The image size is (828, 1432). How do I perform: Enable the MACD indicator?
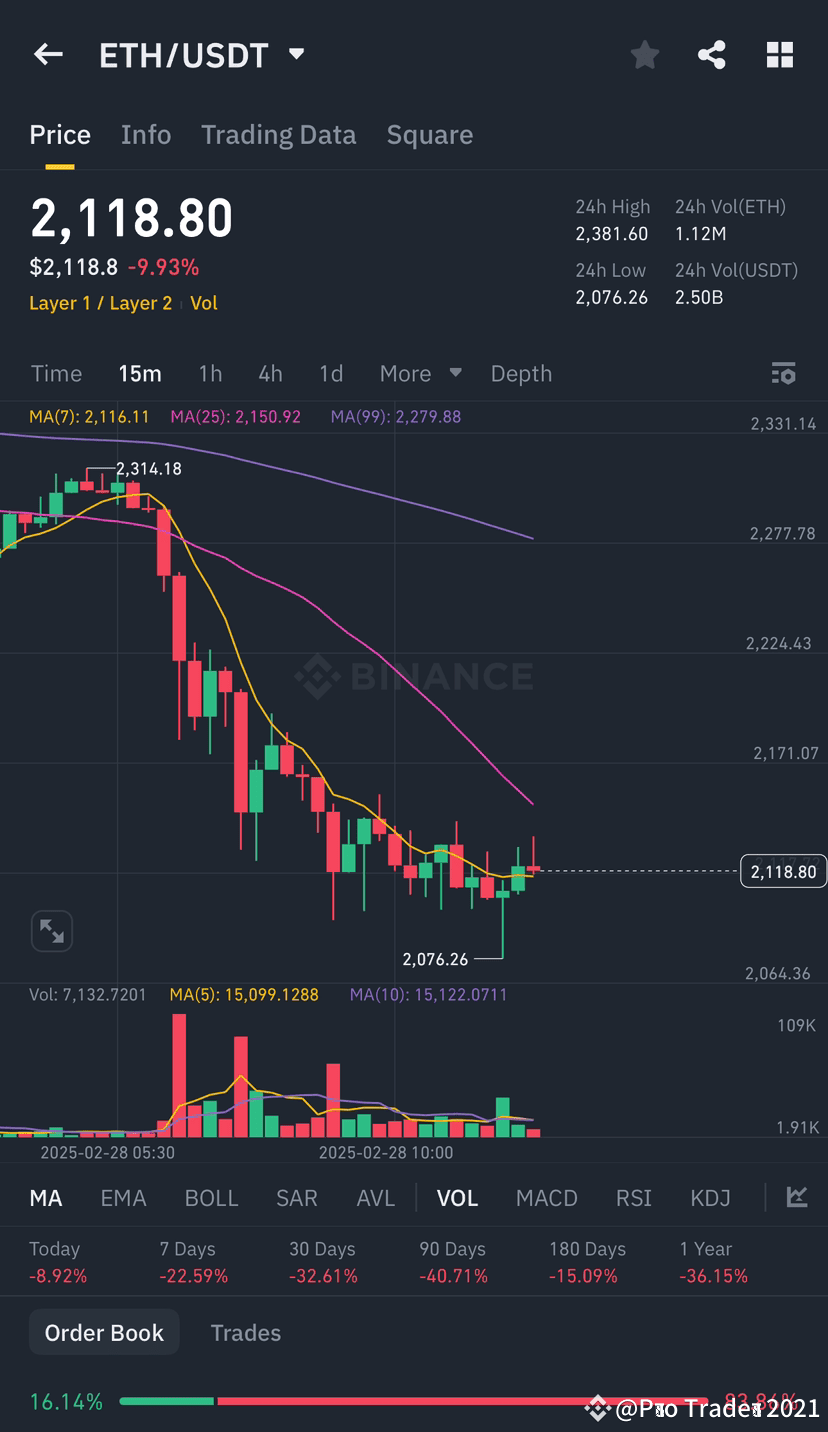point(546,1197)
